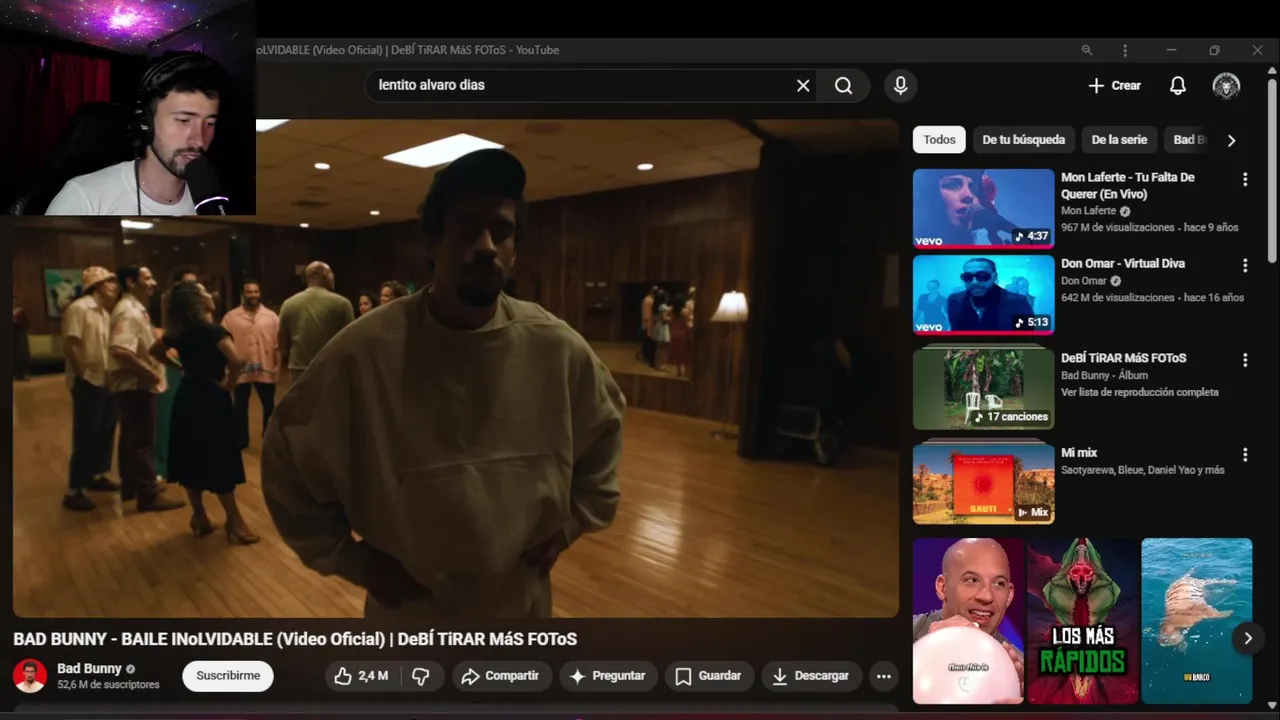Open DeBÍ TiRAR MáS FOToS album thumbnail
Image resolution: width=1280 pixels, height=720 pixels.
pos(984,386)
